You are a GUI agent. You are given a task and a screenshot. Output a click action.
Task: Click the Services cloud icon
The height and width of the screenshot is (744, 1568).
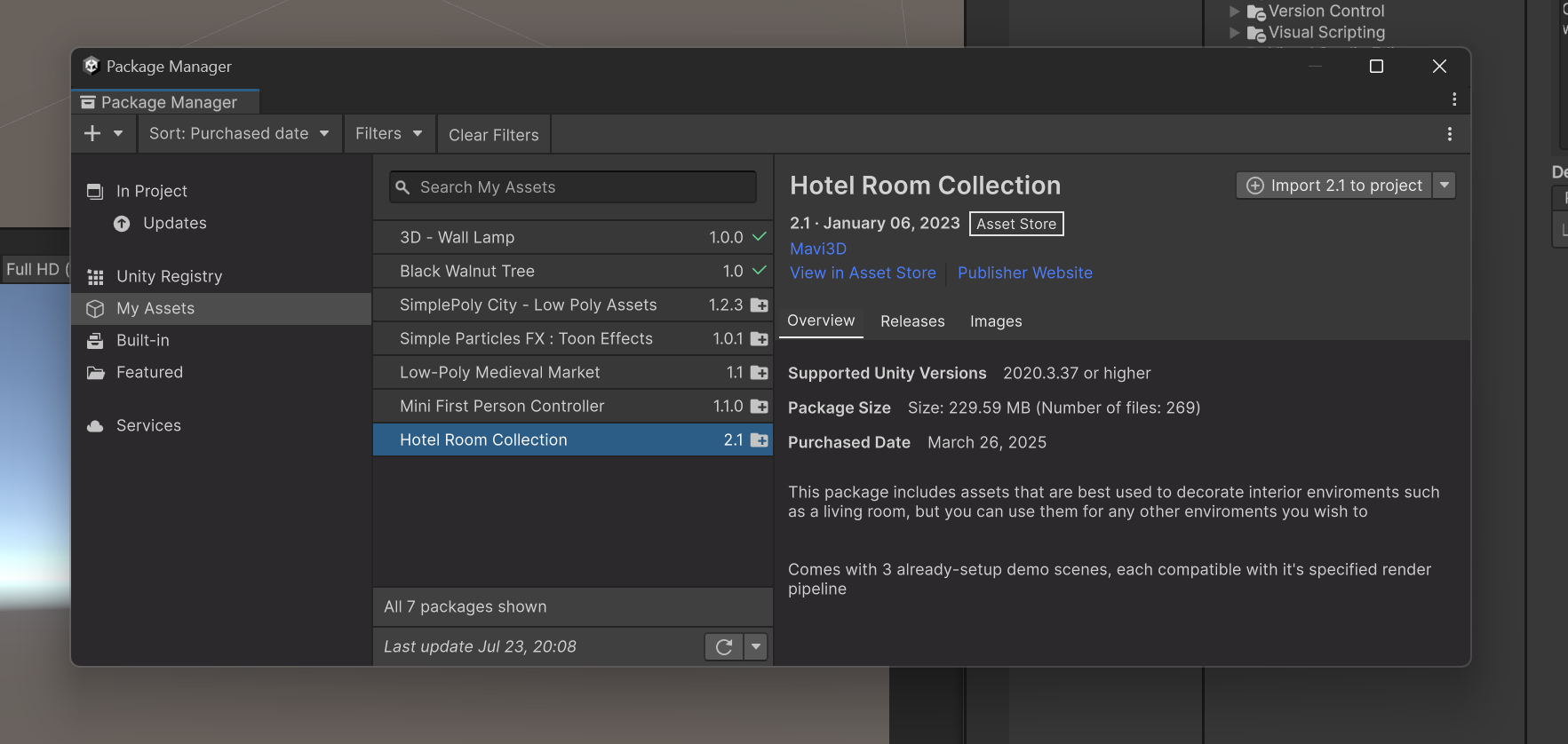(95, 426)
